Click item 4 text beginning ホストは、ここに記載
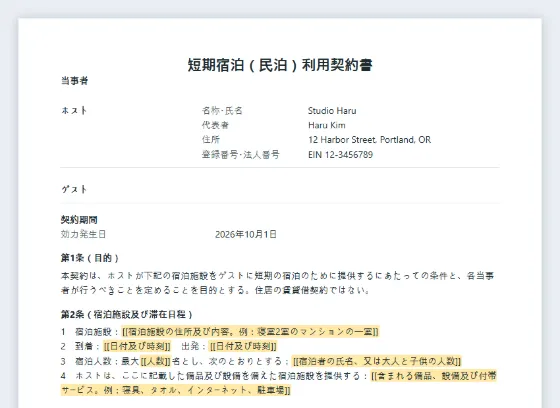 click(221, 376)
